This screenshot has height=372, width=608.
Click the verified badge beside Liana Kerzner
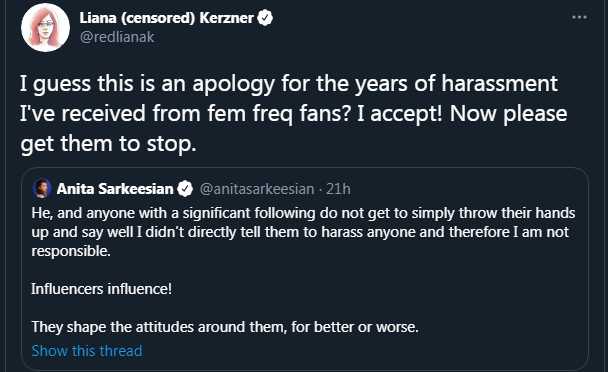coord(265,18)
